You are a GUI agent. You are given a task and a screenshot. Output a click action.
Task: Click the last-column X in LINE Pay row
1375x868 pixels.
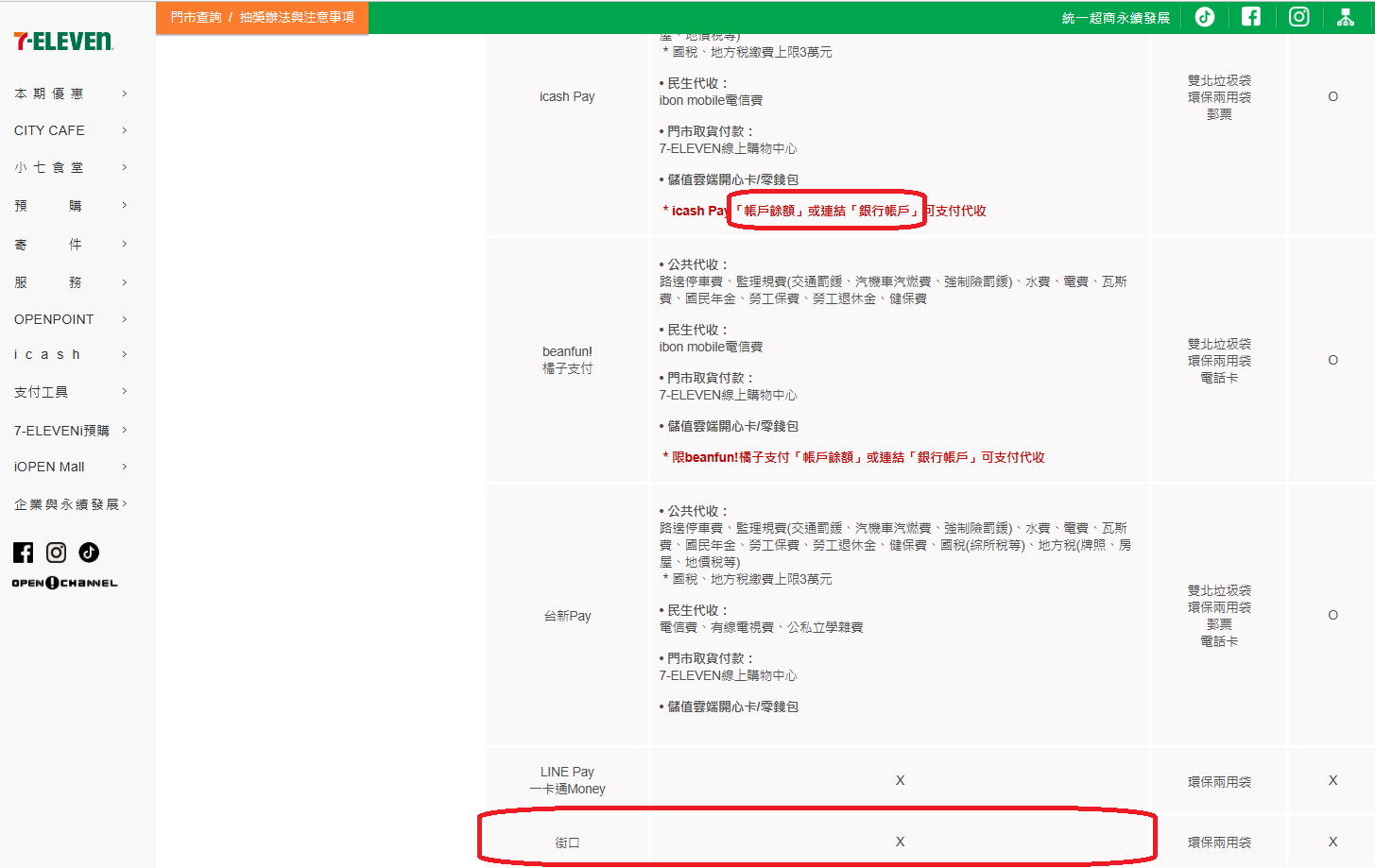click(1332, 780)
